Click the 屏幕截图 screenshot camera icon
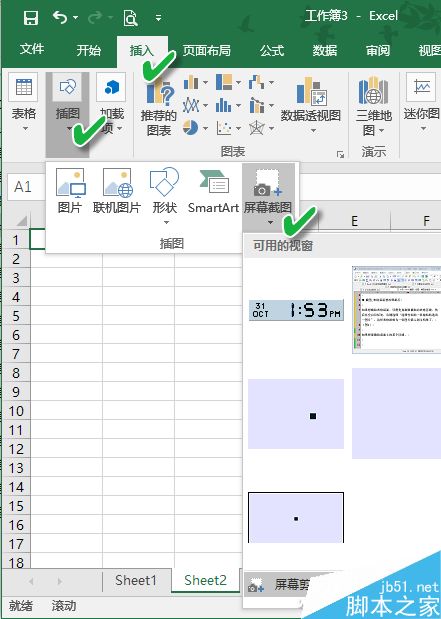The width and height of the screenshot is (441, 619). pyautogui.click(x=268, y=183)
